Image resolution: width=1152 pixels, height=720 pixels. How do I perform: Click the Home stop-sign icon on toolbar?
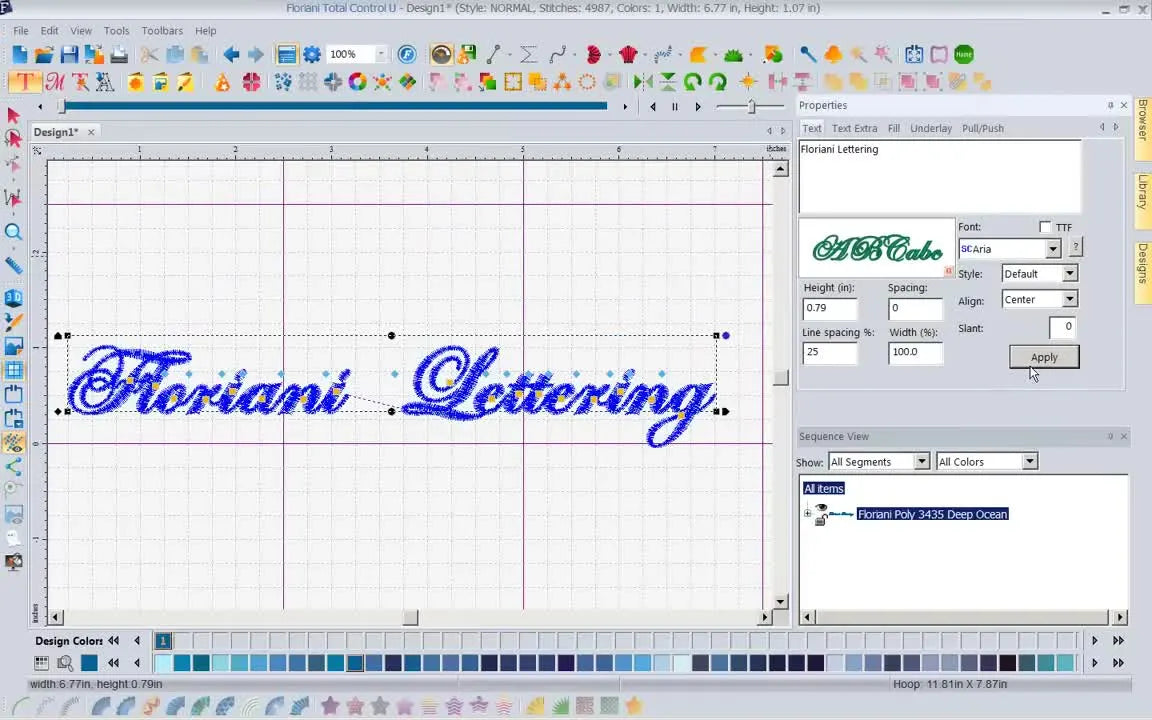pos(963,54)
